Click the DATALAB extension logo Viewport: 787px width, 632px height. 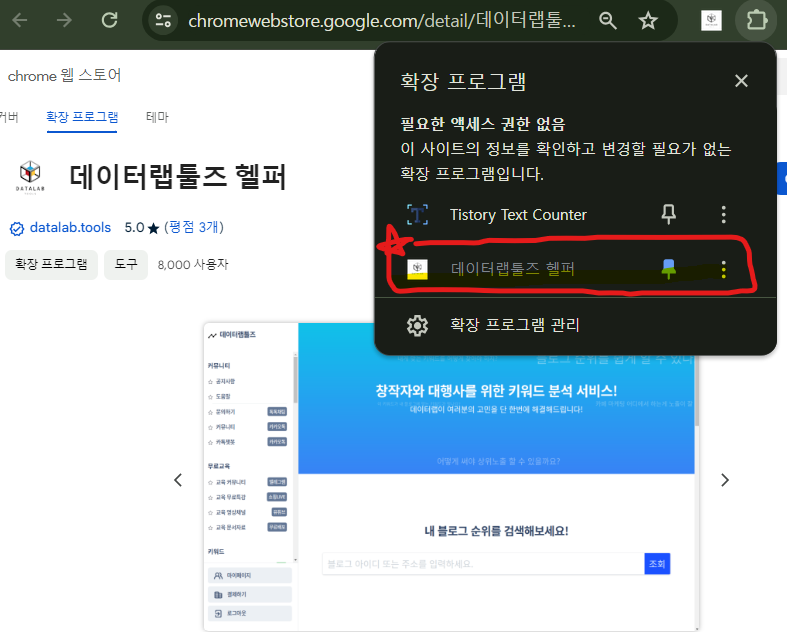tap(30, 177)
